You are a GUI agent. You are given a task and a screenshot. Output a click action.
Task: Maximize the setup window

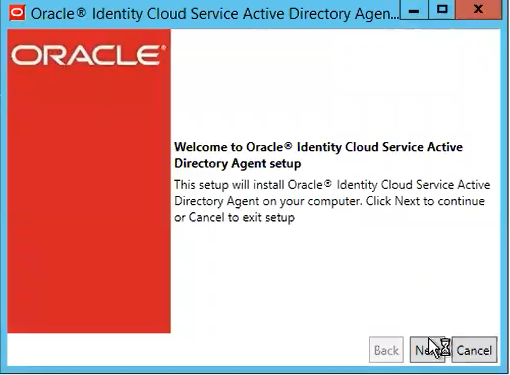coord(442,9)
